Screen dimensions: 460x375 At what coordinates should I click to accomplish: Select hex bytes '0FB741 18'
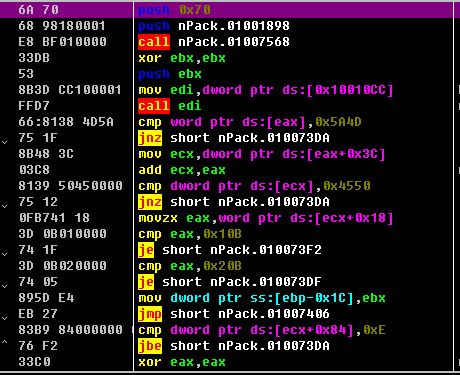[54, 218]
